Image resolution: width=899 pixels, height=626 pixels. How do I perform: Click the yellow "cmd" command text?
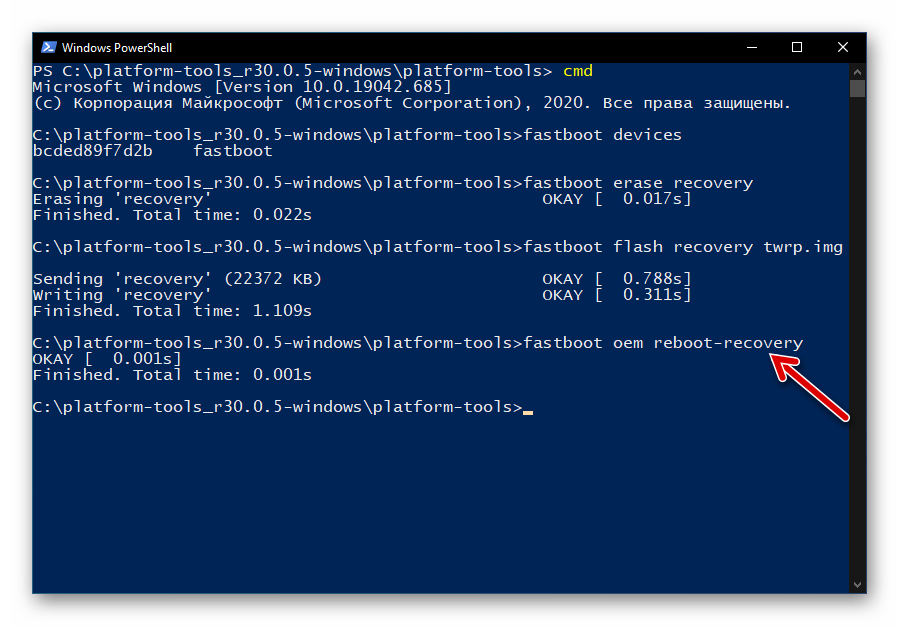578,71
